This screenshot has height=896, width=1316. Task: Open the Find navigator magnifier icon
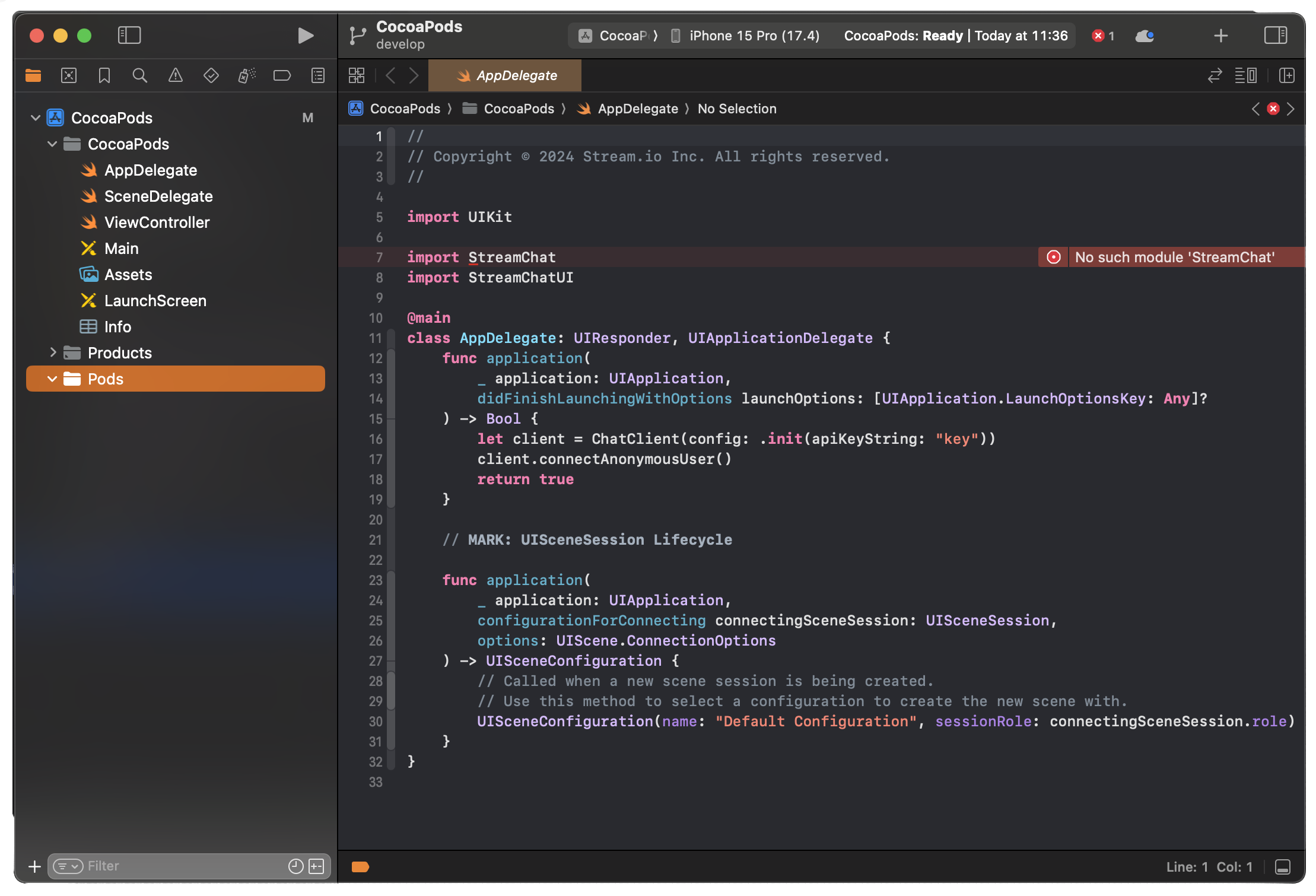pos(140,75)
